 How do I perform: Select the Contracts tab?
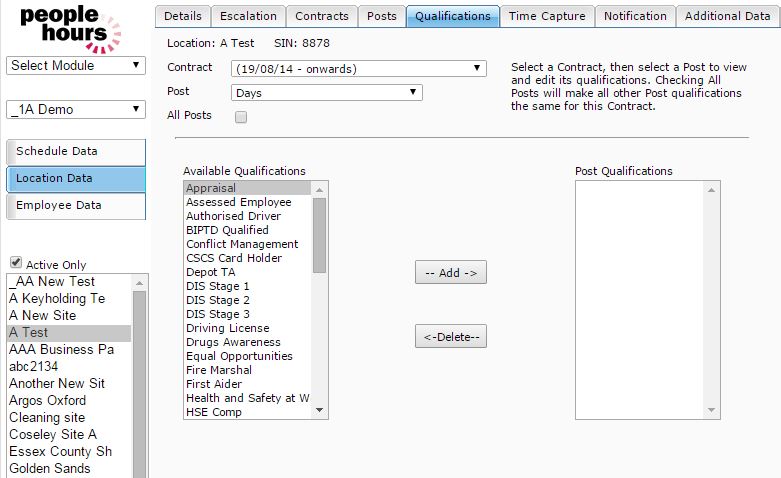pos(322,16)
